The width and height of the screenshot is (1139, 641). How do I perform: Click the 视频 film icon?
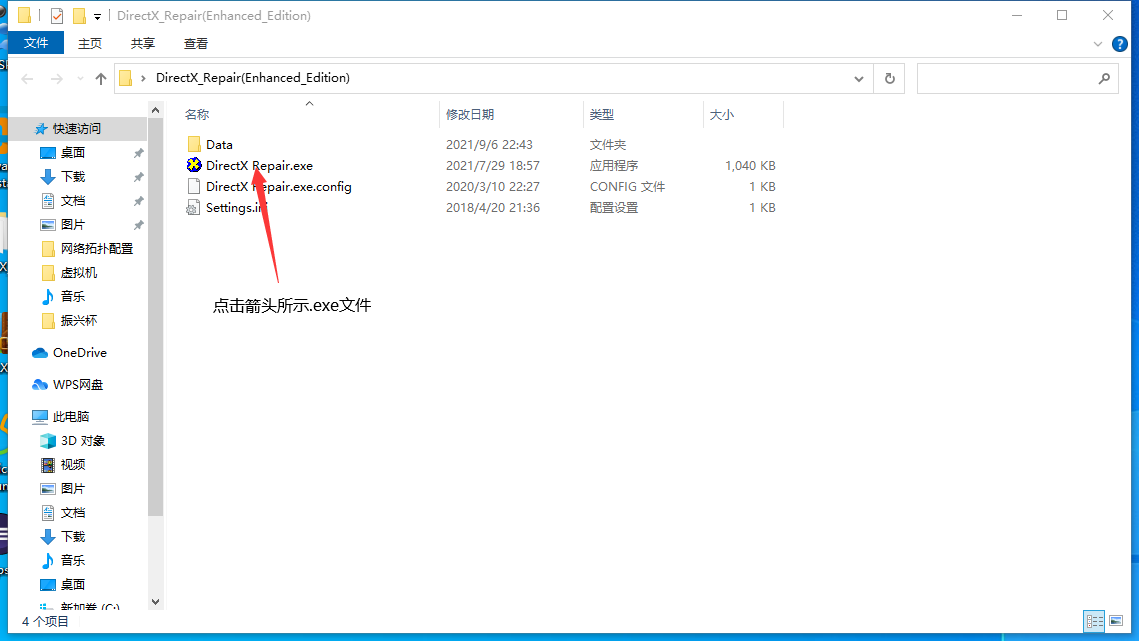(x=48, y=464)
